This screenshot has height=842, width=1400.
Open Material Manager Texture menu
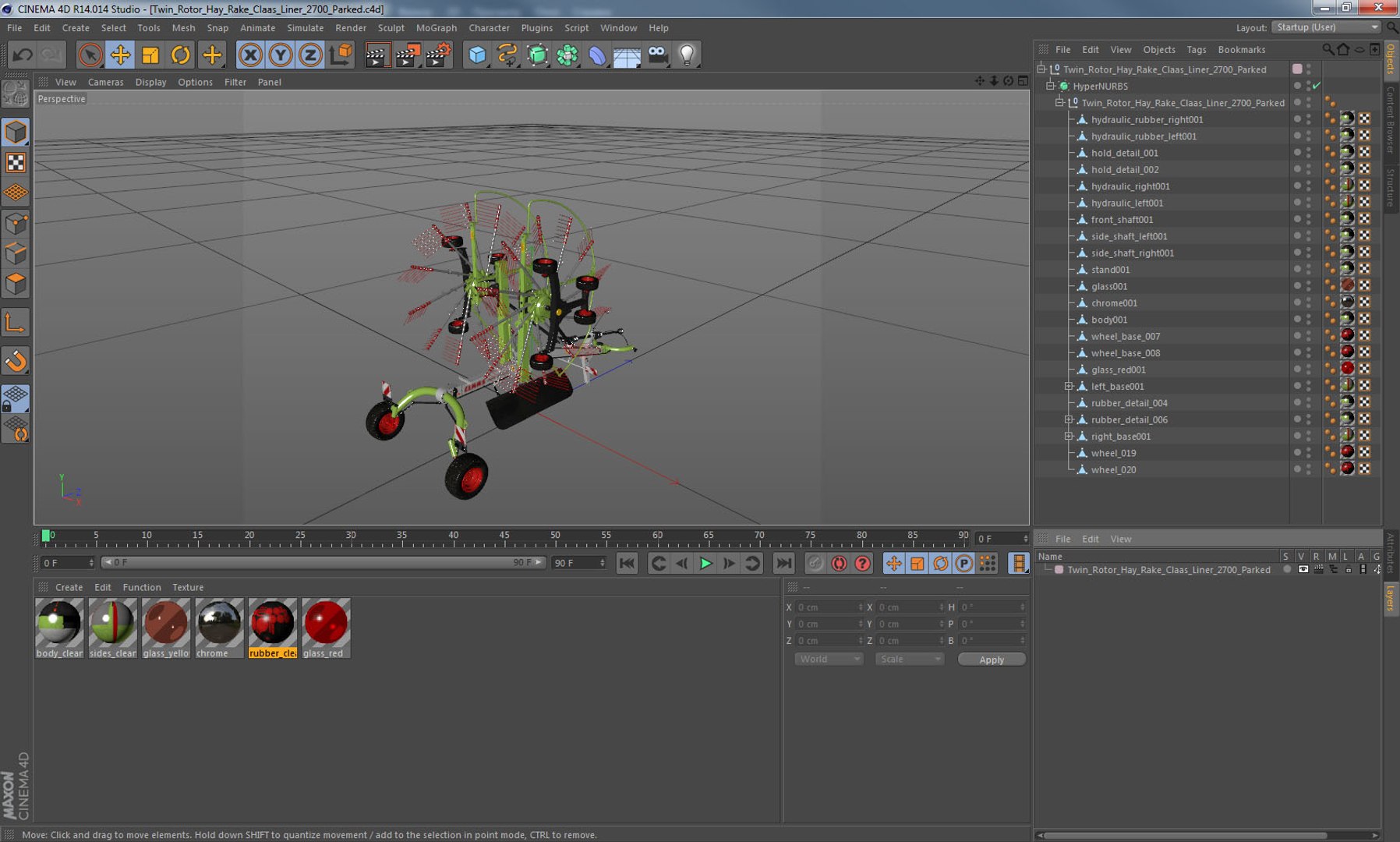click(x=188, y=587)
